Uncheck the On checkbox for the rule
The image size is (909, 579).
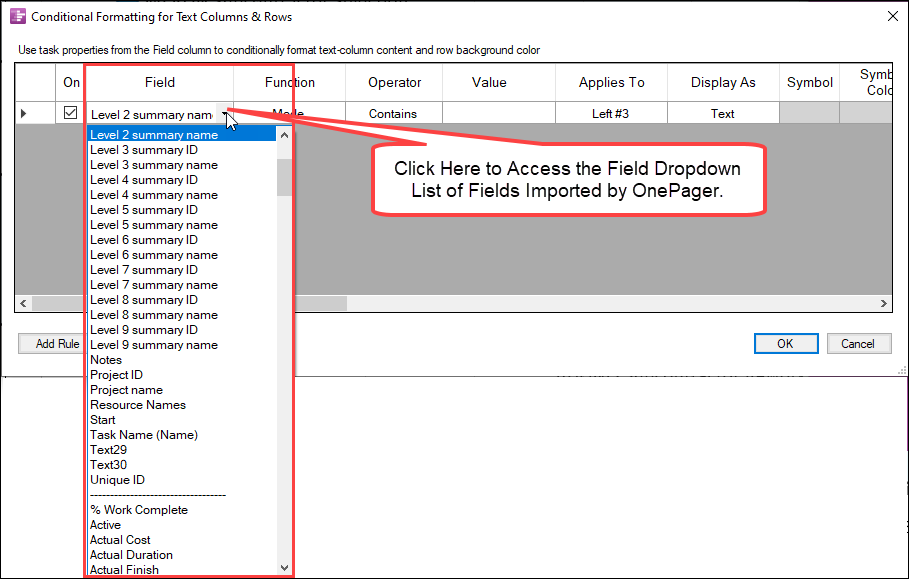point(69,112)
